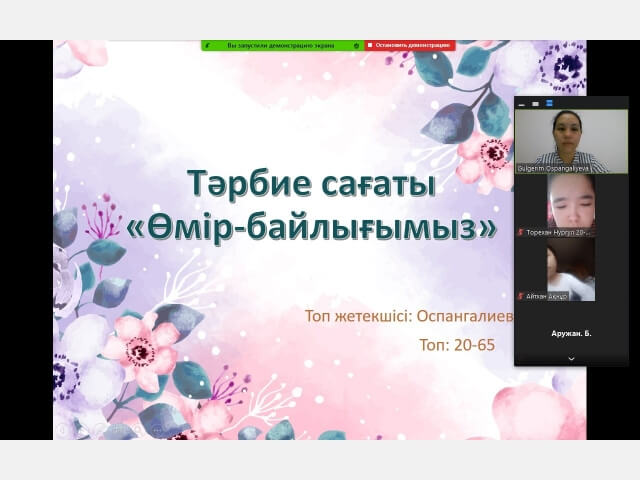Stop the screen demonstration with the red button
The image size is (640, 480).
(410, 45)
